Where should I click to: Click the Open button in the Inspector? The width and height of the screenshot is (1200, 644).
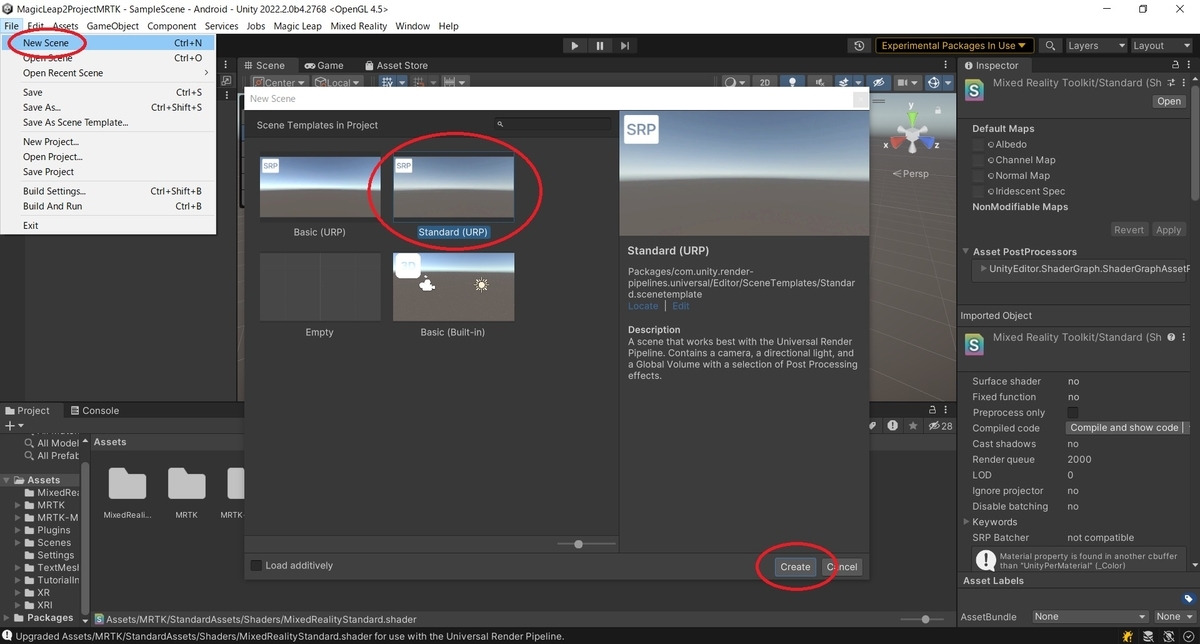coord(1169,101)
